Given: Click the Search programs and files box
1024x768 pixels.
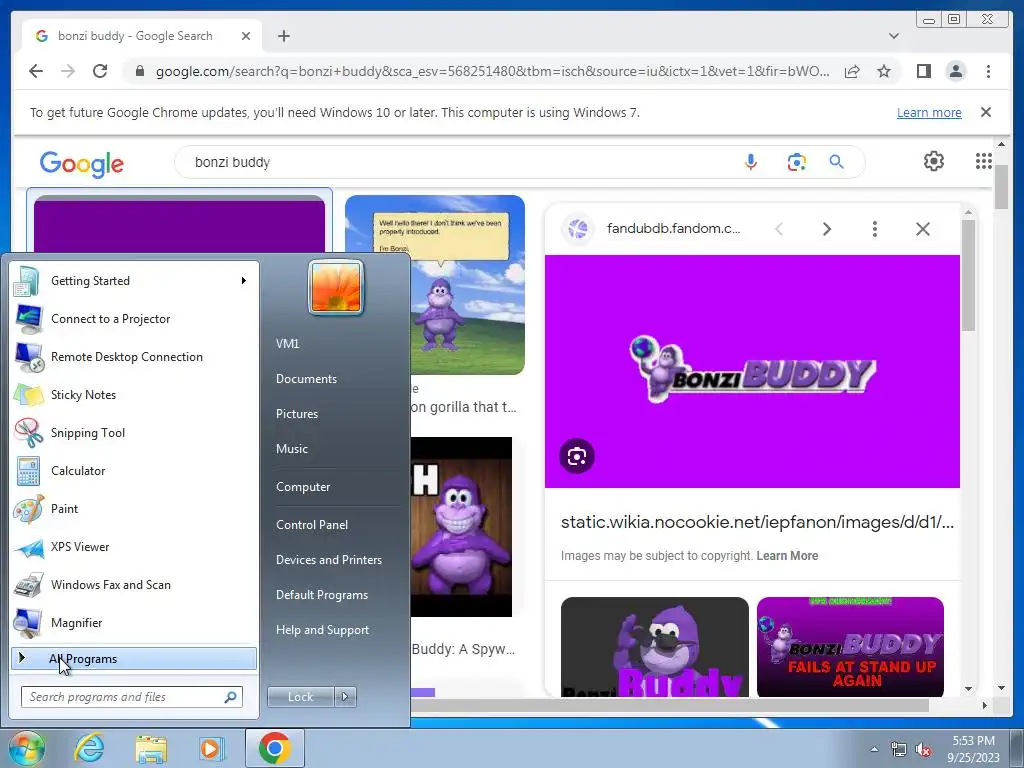Looking at the screenshot, I should [132, 697].
